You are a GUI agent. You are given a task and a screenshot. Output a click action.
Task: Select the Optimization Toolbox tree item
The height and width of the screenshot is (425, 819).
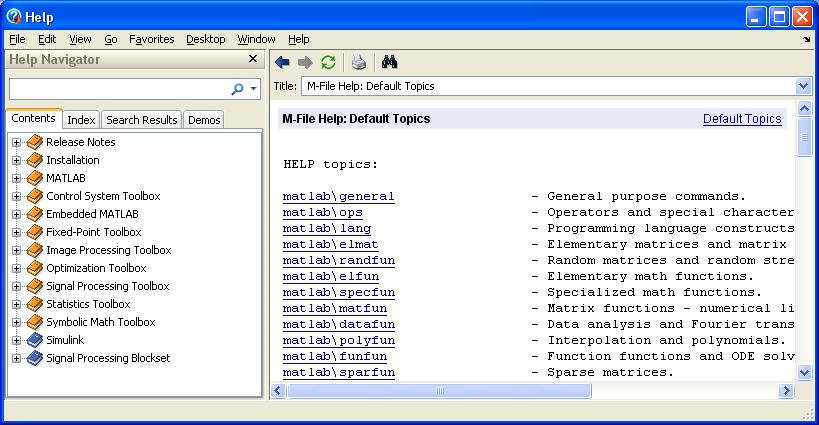96,268
